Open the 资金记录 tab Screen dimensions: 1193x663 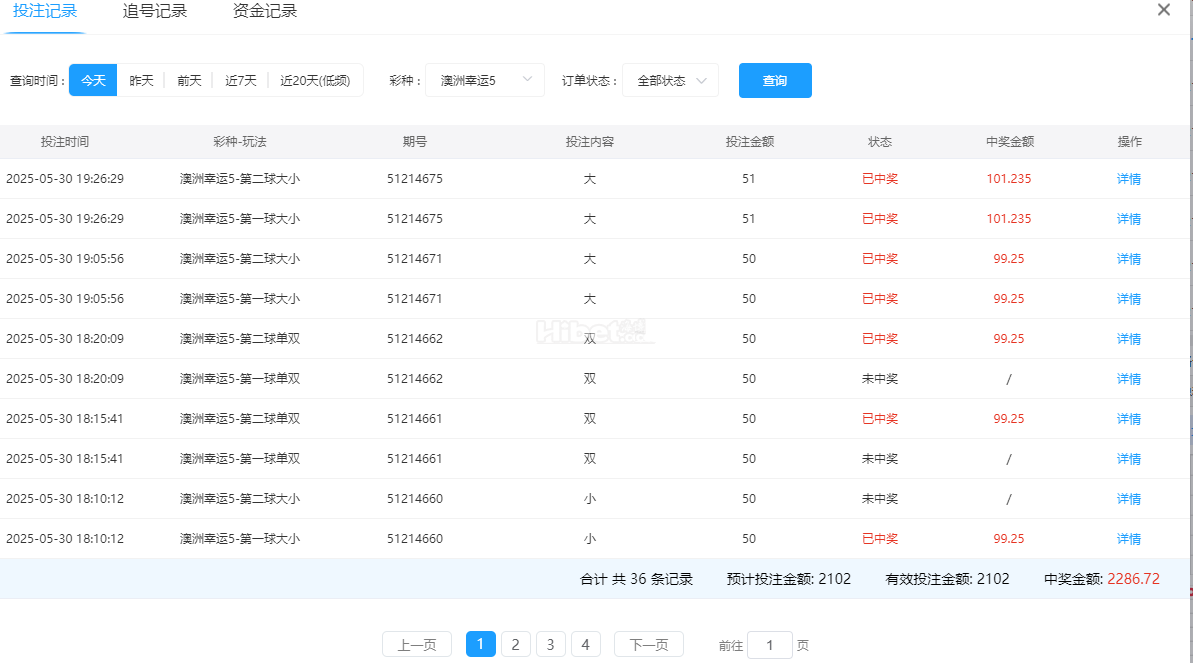pos(264,11)
